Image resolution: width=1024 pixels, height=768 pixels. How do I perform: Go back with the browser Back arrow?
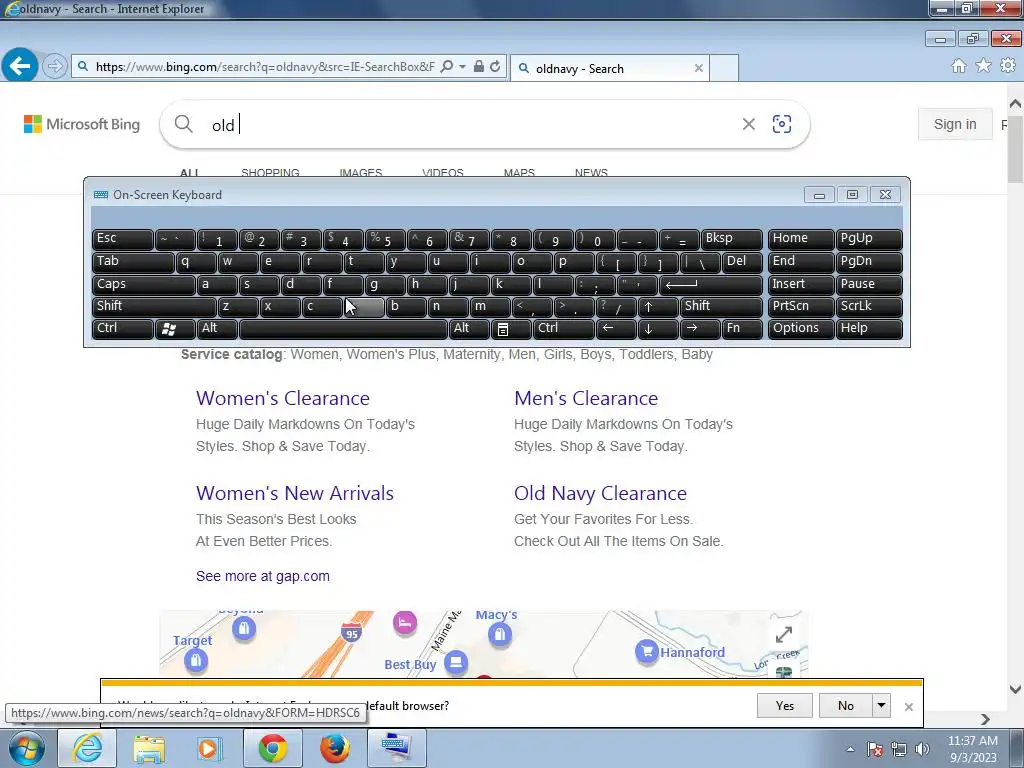pyautogui.click(x=20, y=65)
